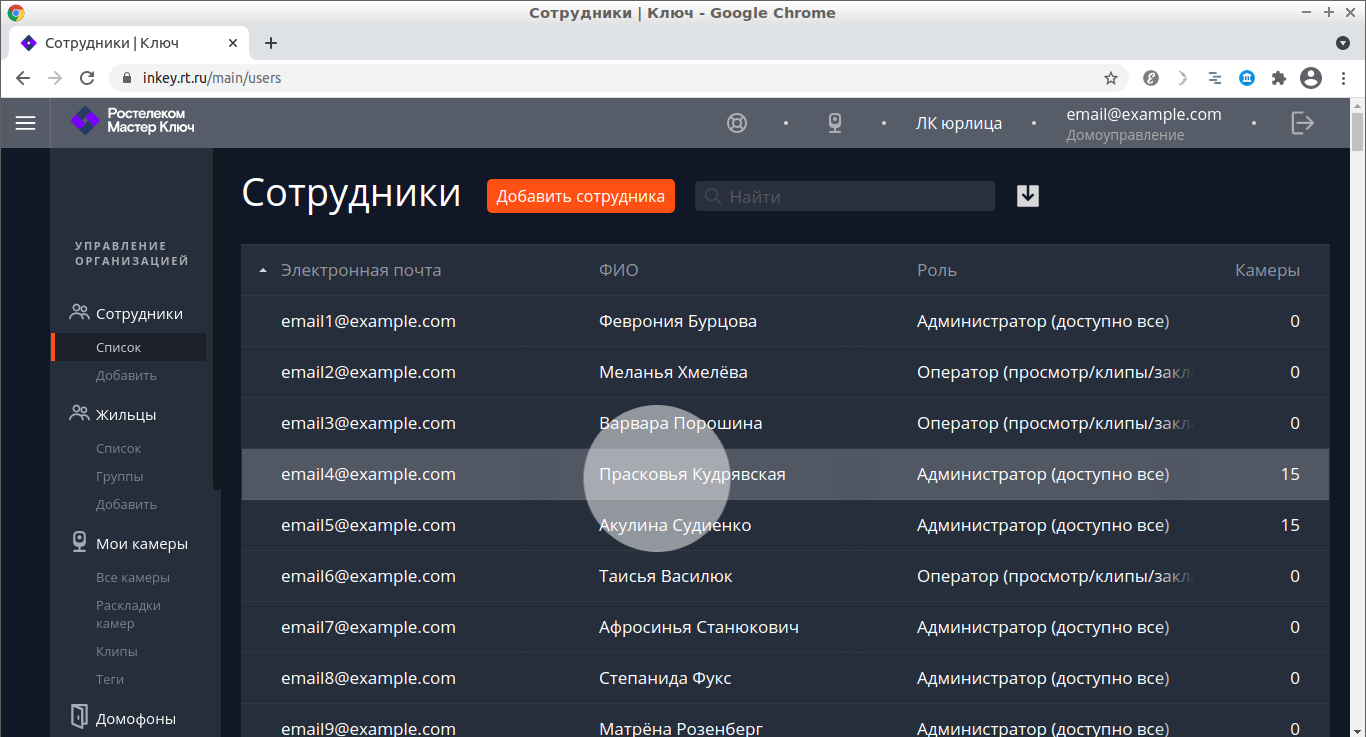The width and height of the screenshot is (1366, 737).
Task: Select the Прасковья Кудрявская row
Action: (692, 474)
